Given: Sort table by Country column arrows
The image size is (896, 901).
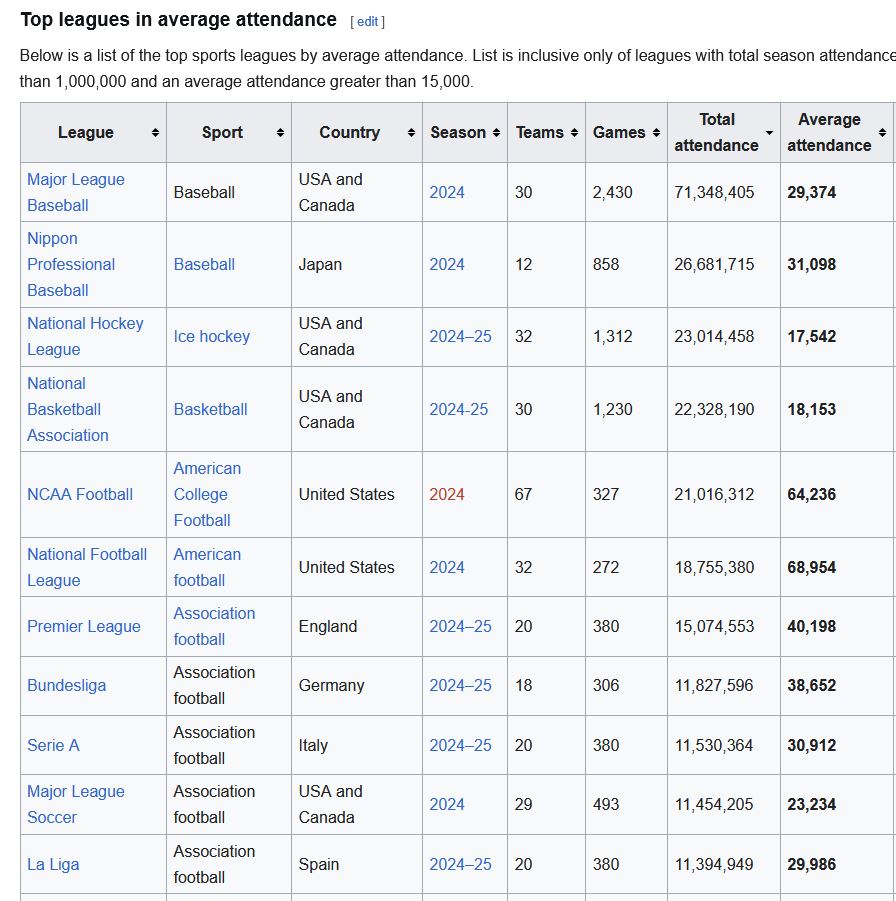Looking at the screenshot, I should tap(411, 133).
